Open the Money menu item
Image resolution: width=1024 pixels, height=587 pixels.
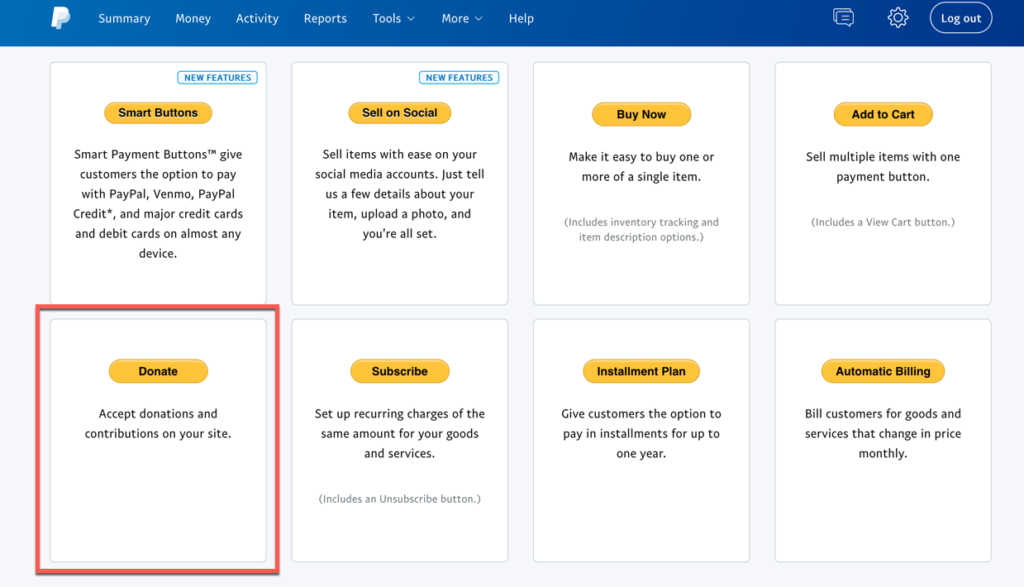click(x=193, y=18)
